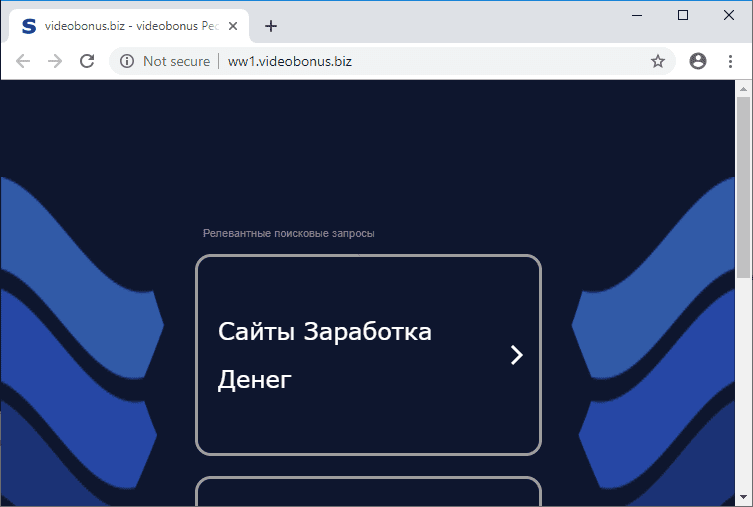
Task: Click the scrollbar up arrow
Action: click(743, 89)
